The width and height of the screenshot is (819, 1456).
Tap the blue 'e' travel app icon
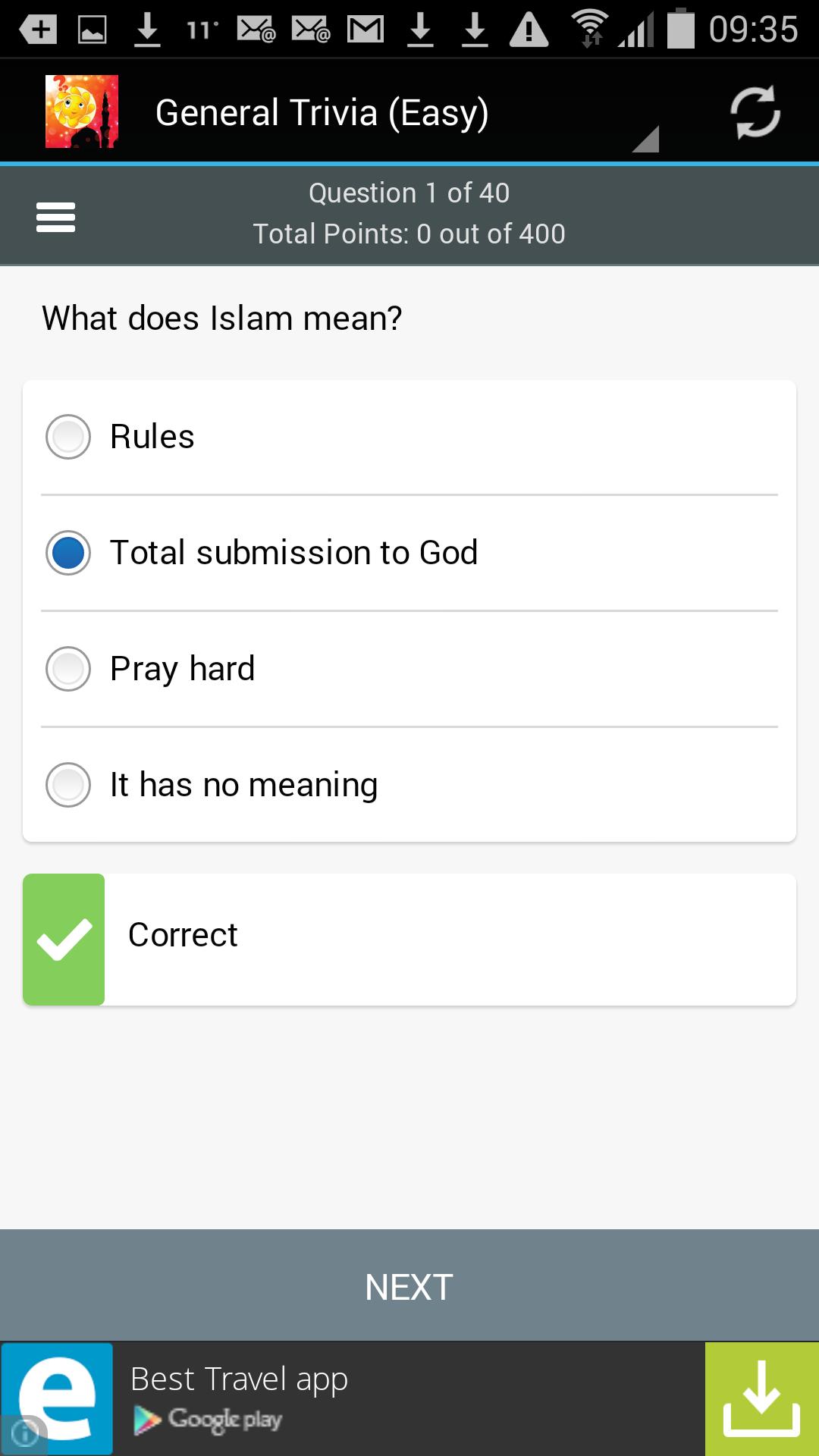[x=57, y=1398]
